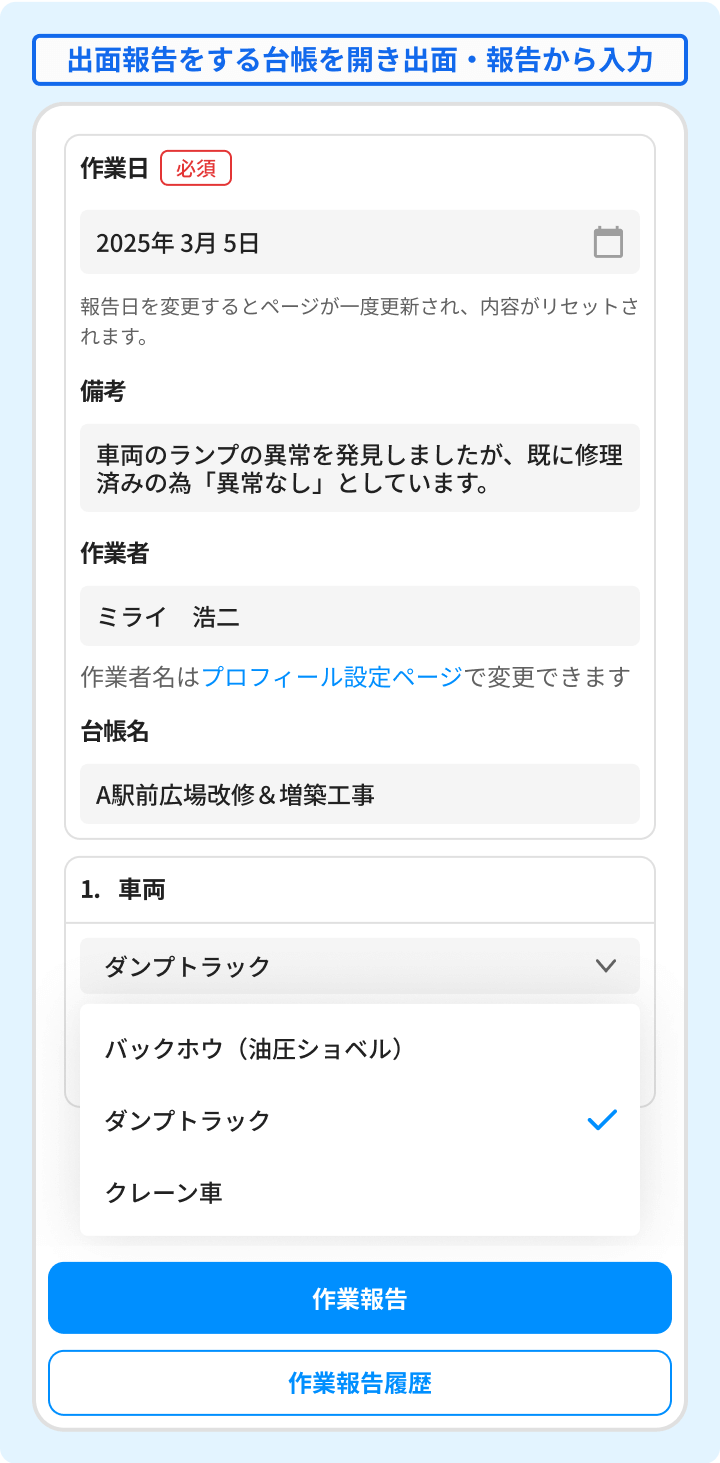
Task: Select バックホウ(油圧ショベル) from the list
Action: [x=254, y=1049]
